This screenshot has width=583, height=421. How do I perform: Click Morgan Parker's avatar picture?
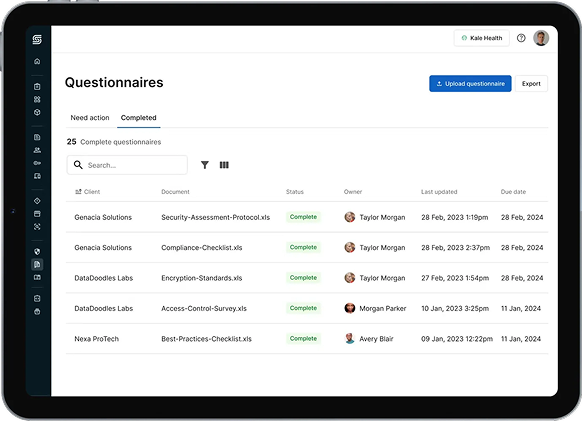350,308
